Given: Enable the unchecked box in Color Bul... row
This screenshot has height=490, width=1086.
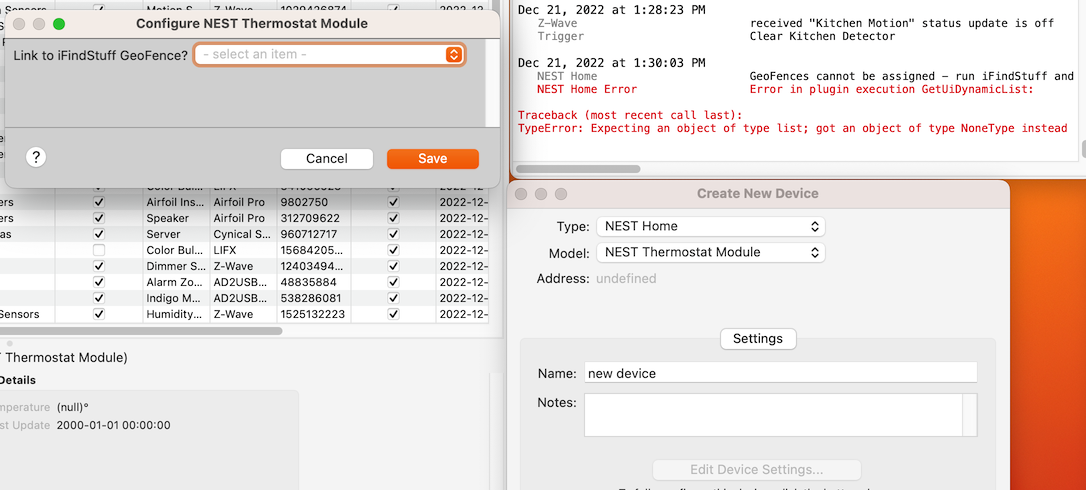Looking at the screenshot, I should [98, 250].
